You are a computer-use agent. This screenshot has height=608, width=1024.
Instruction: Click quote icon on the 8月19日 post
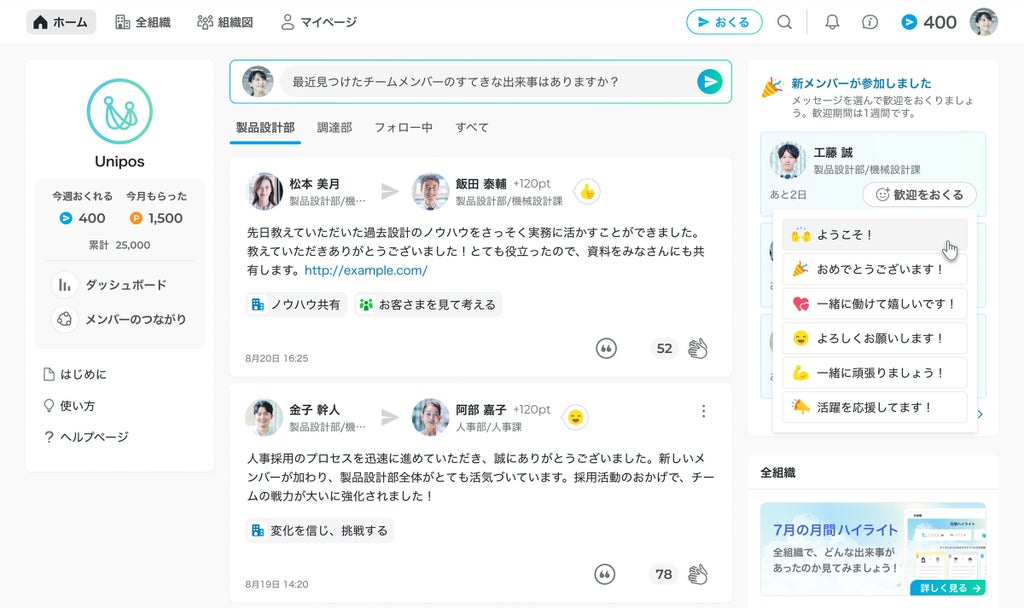pos(605,575)
